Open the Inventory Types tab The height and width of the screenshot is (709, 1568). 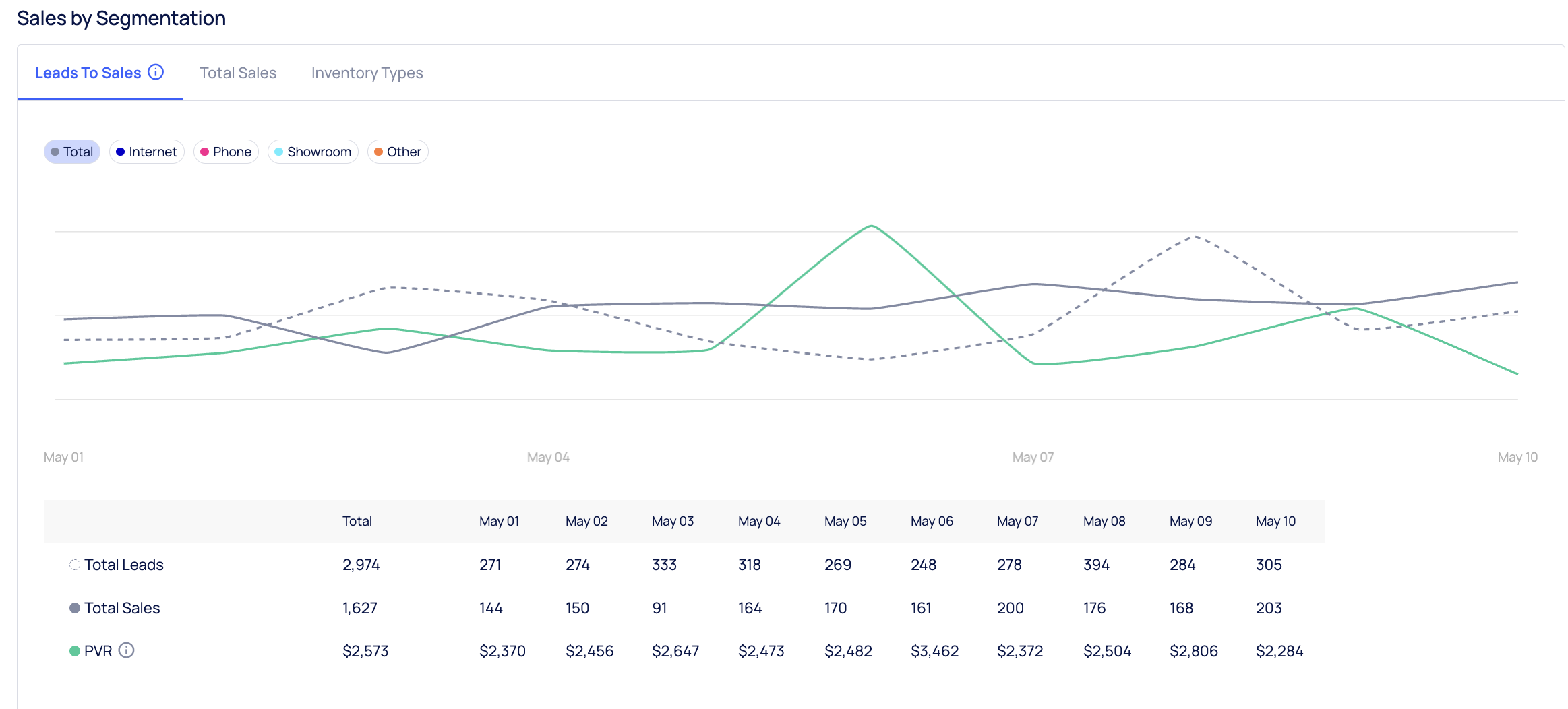(x=367, y=73)
